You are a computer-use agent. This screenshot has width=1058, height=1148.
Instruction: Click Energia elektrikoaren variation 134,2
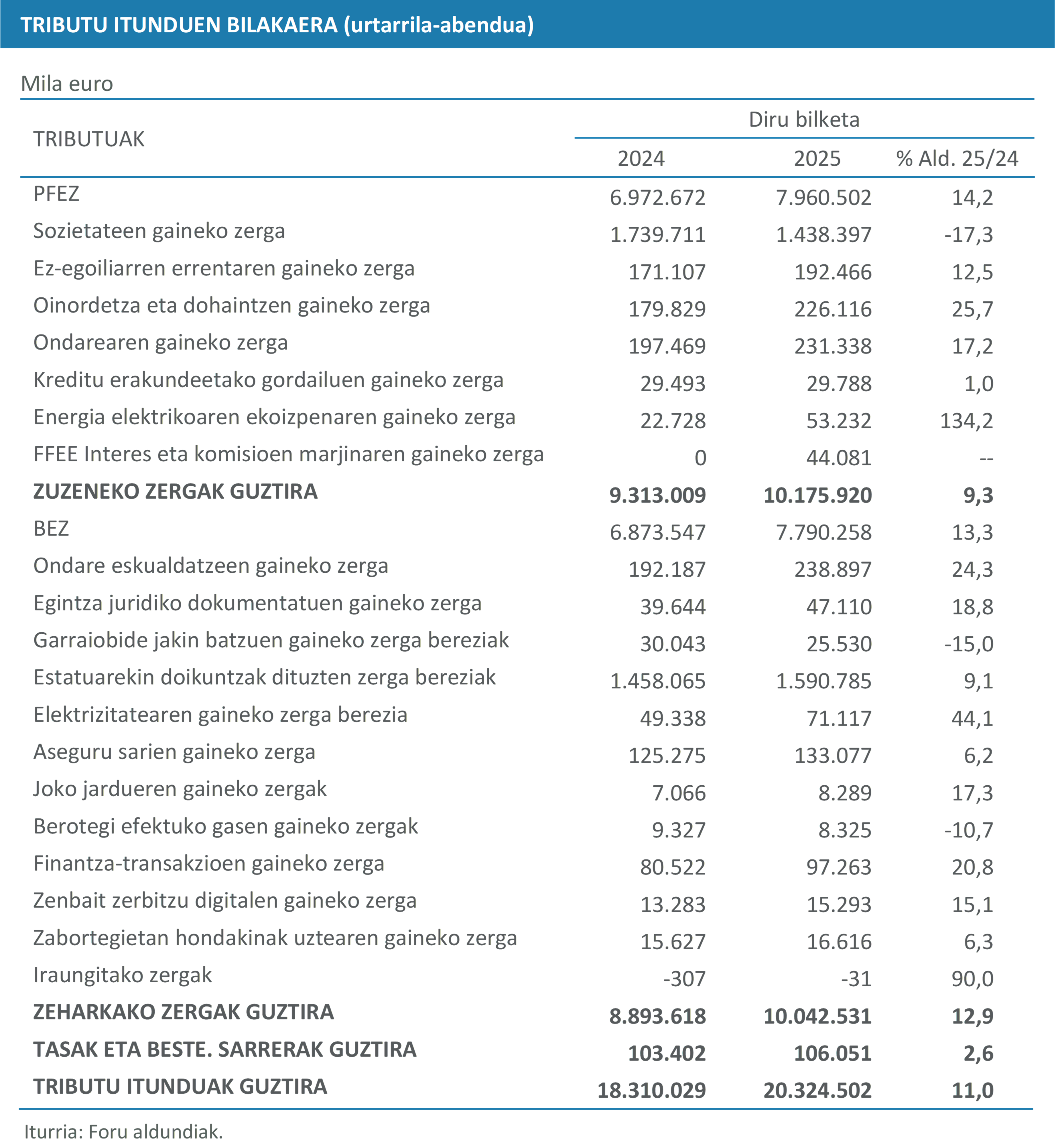[966, 421]
